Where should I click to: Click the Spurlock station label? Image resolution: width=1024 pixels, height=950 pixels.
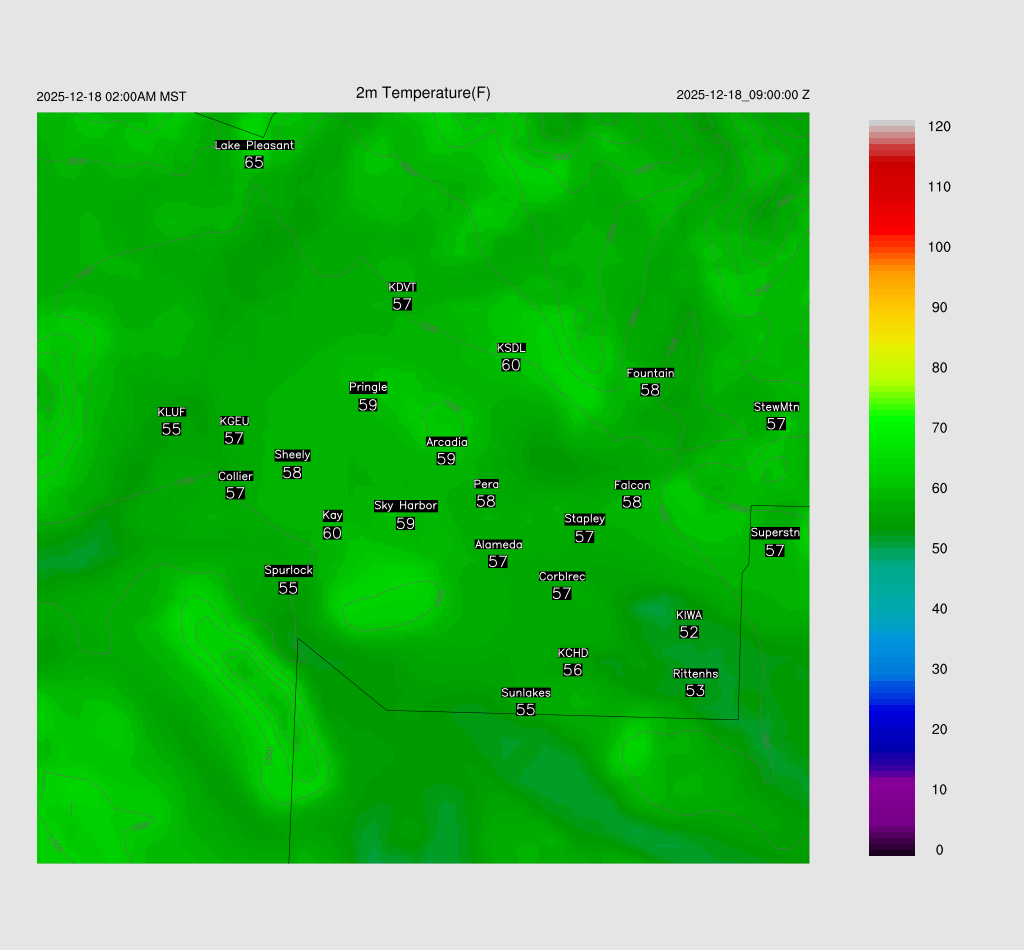(288, 571)
